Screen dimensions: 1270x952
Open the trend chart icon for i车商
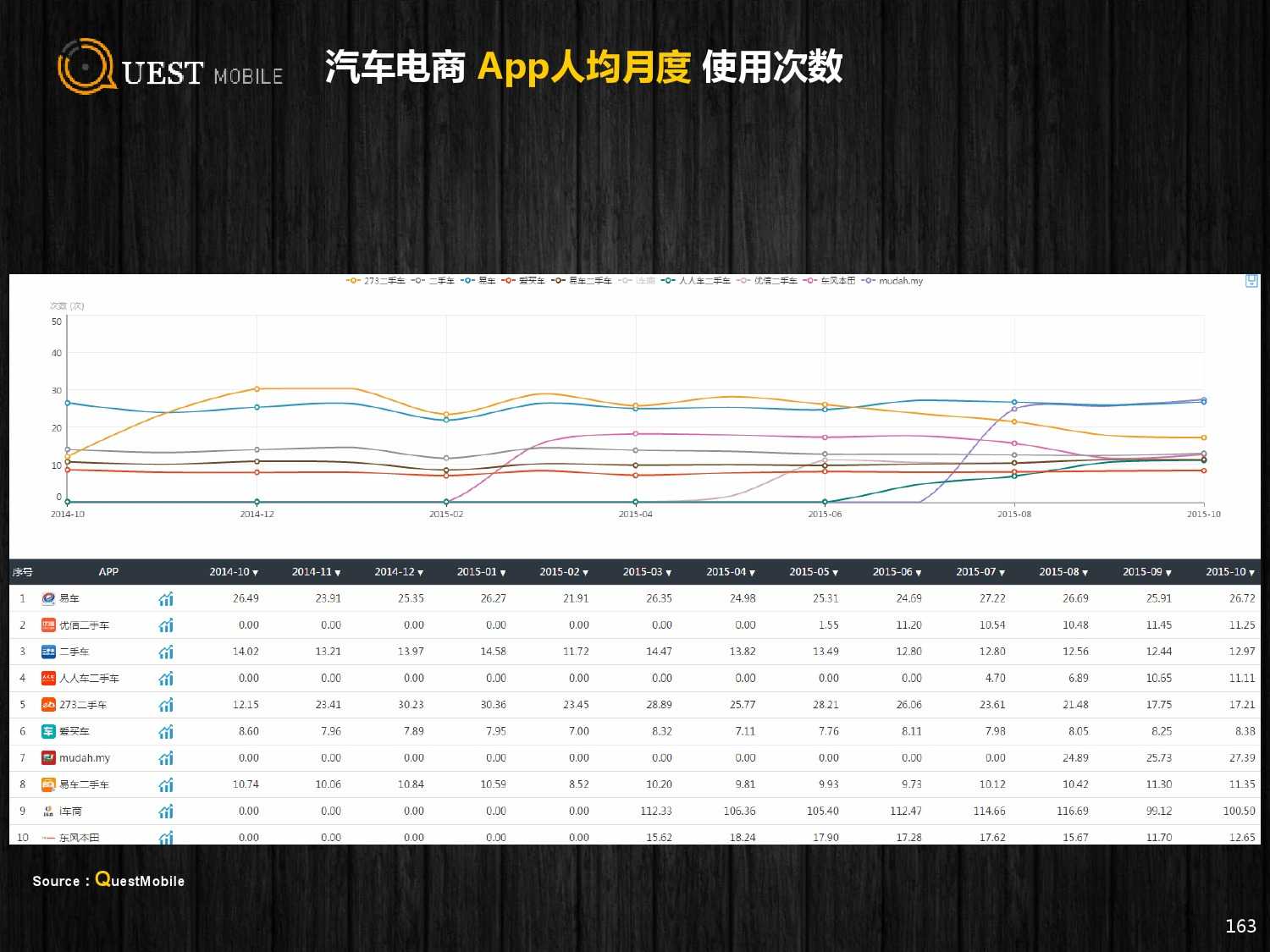(x=166, y=812)
